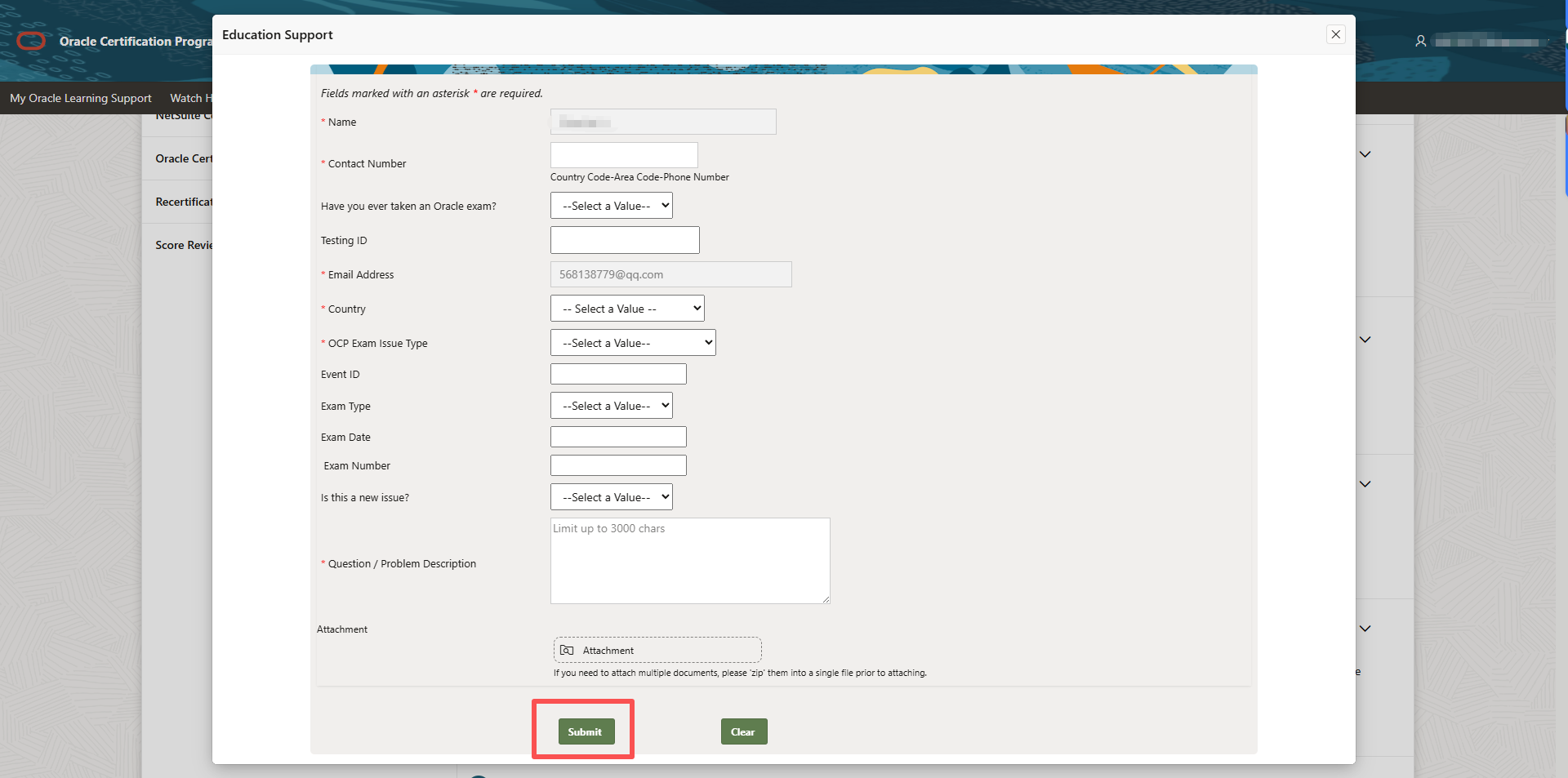Open the user account profile icon
The width and height of the screenshot is (1568, 778).
tap(1421, 41)
